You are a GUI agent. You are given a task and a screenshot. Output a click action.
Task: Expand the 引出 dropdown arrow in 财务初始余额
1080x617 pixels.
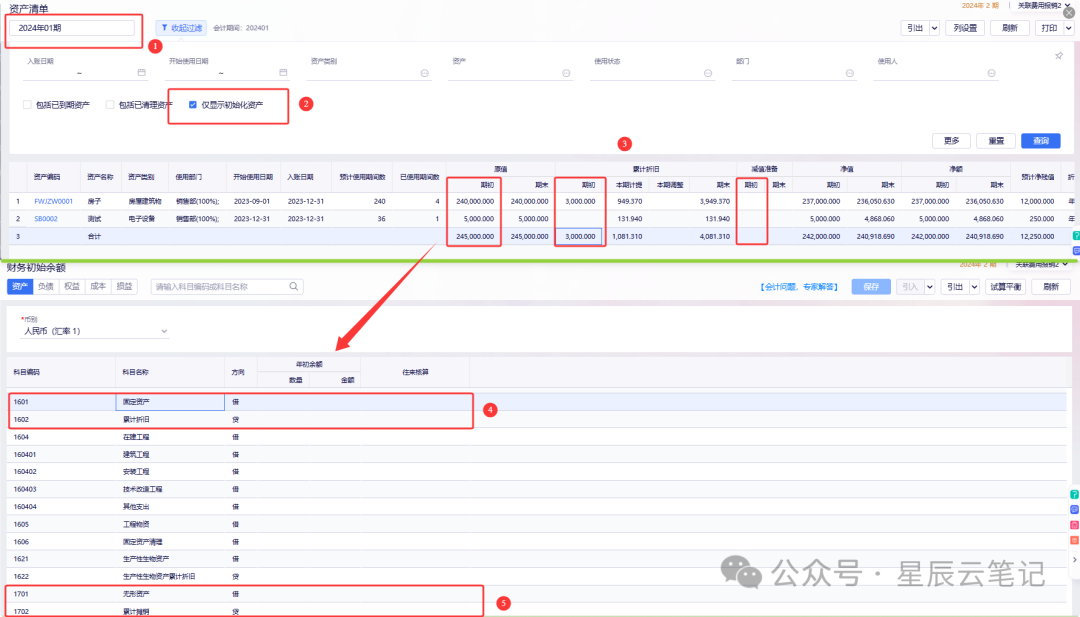974,287
